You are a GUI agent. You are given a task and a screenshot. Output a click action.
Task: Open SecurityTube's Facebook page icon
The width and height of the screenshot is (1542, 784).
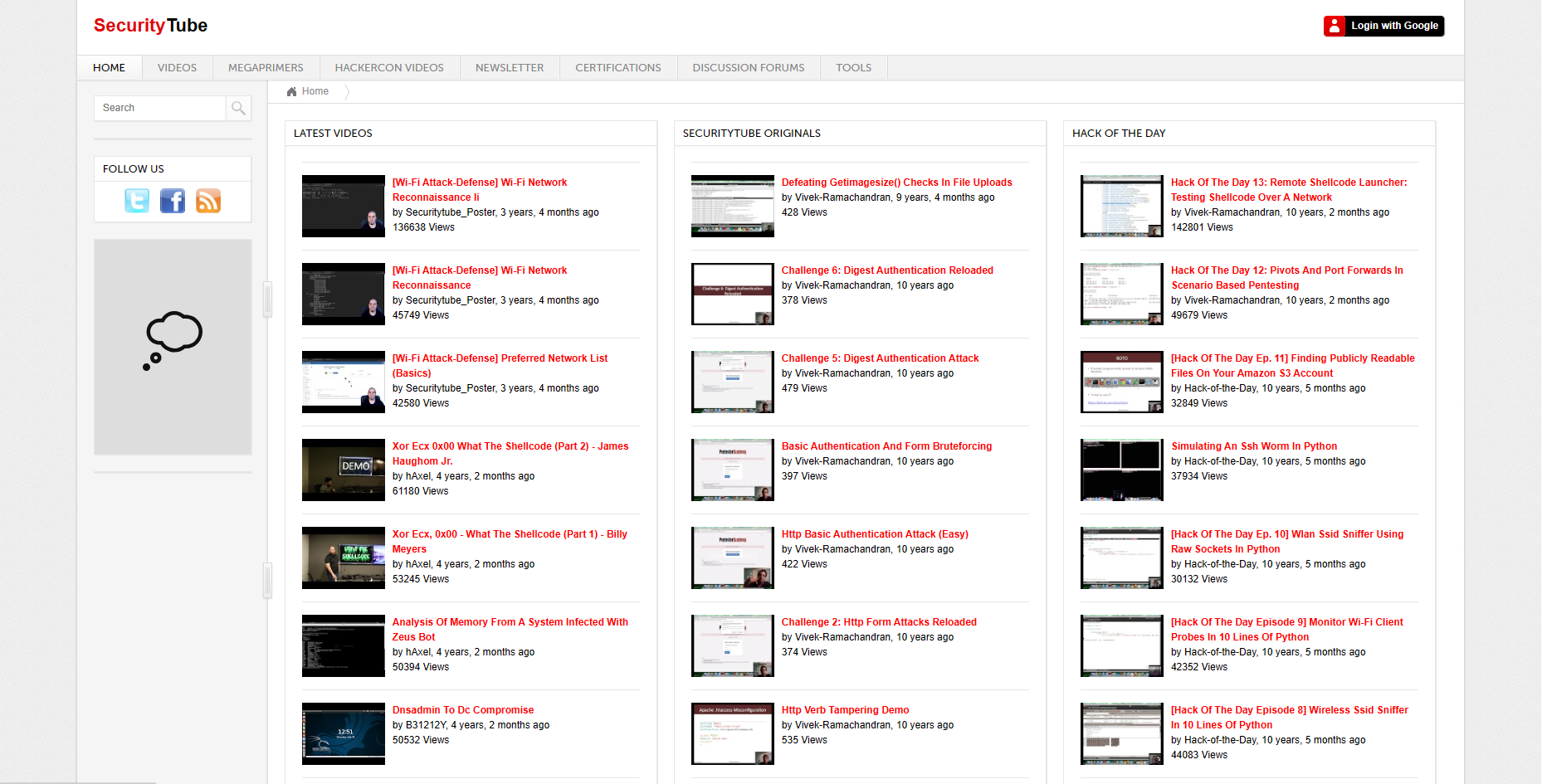(173, 201)
